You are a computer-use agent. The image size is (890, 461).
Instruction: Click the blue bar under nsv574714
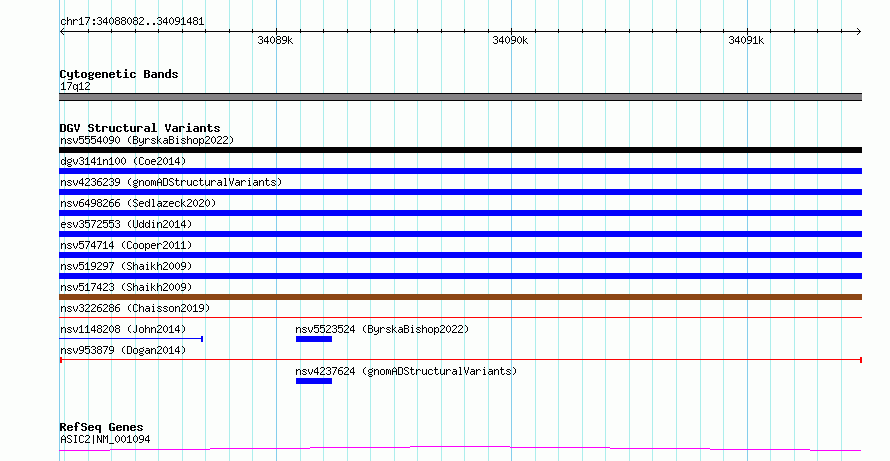pyautogui.click(x=460, y=255)
